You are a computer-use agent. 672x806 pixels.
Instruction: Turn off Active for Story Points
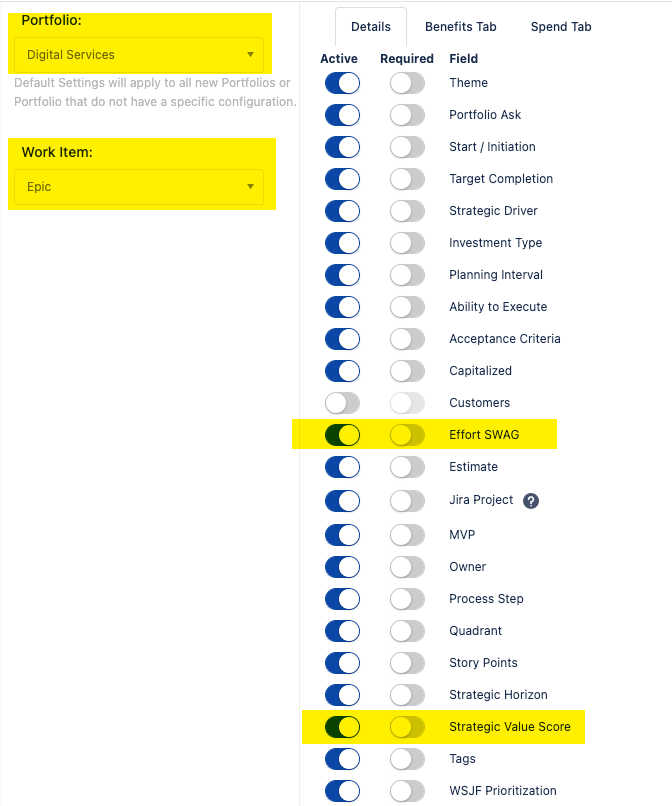tap(342, 663)
